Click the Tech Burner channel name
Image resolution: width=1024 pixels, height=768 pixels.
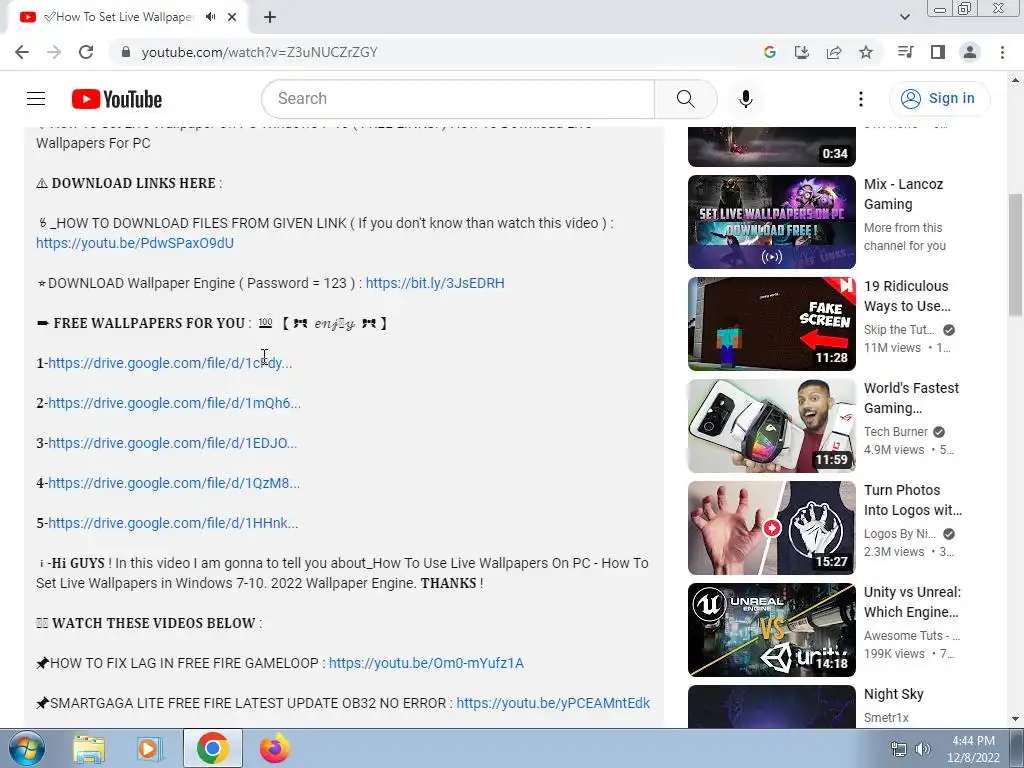click(x=895, y=432)
